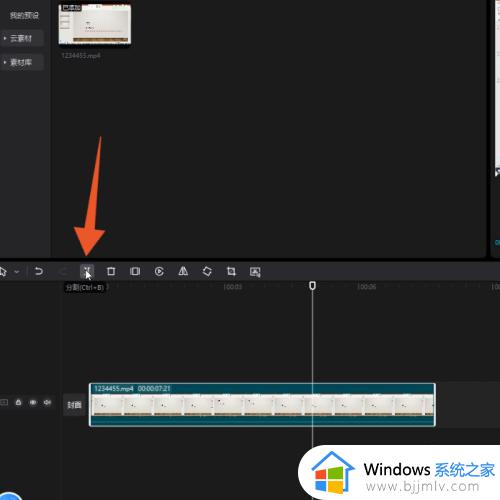Open 我的预设 in the sidebar
The width and height of the screenshot is (500, 500).
coord(24,15)
